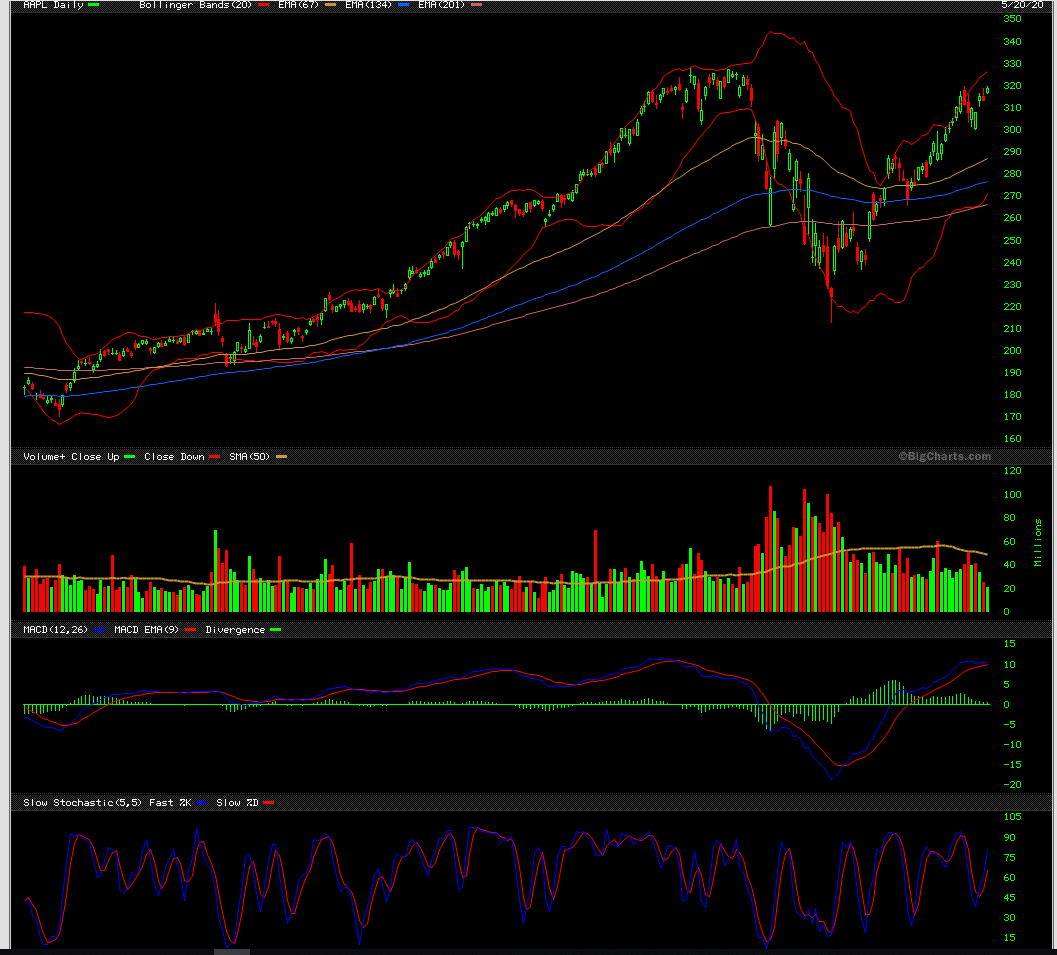Click the "Bollinger Bands(20)" legend label
The image size is (1057, 955).
pos(195,5)
